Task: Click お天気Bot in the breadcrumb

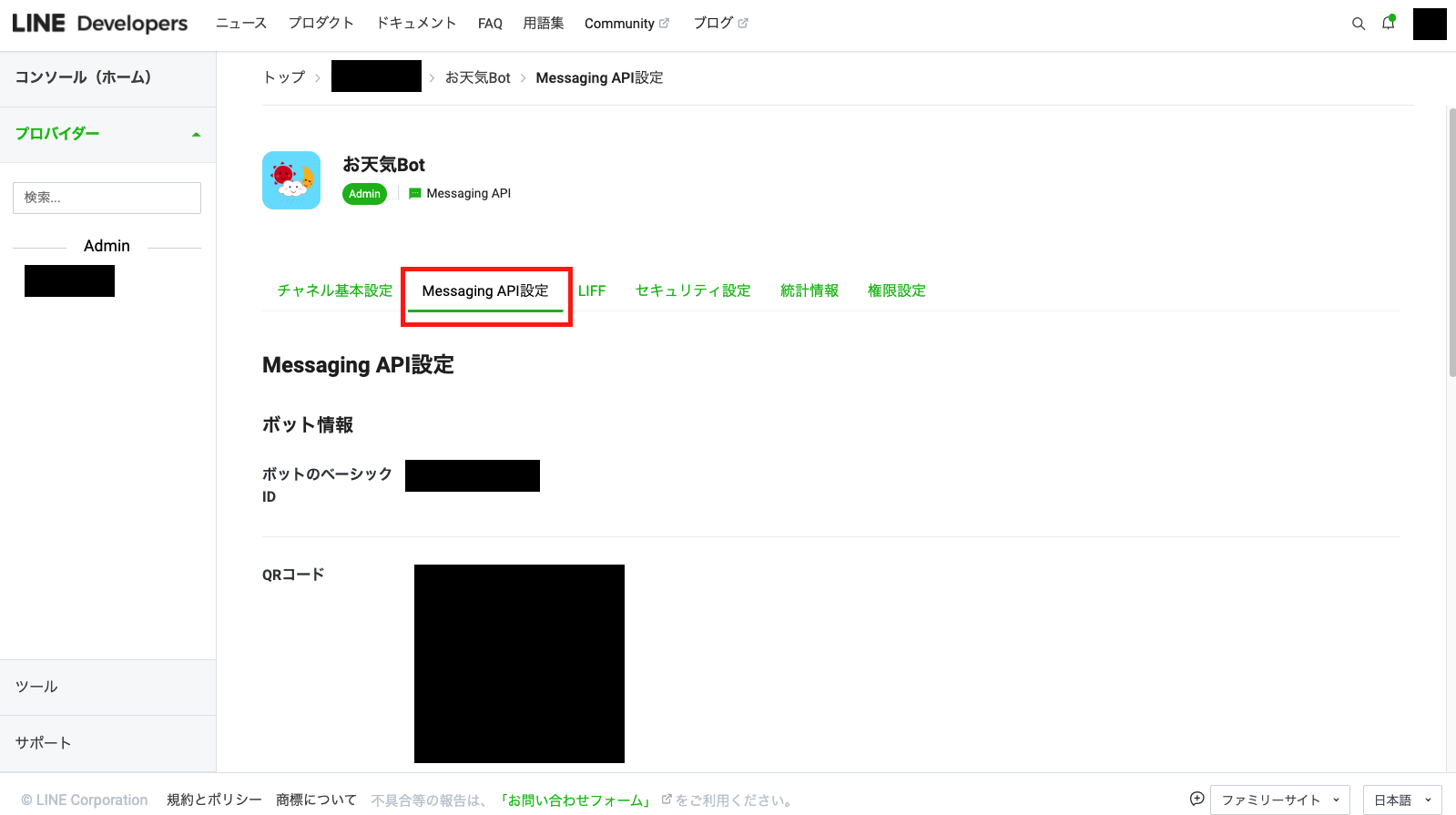Action: [478, 77]
